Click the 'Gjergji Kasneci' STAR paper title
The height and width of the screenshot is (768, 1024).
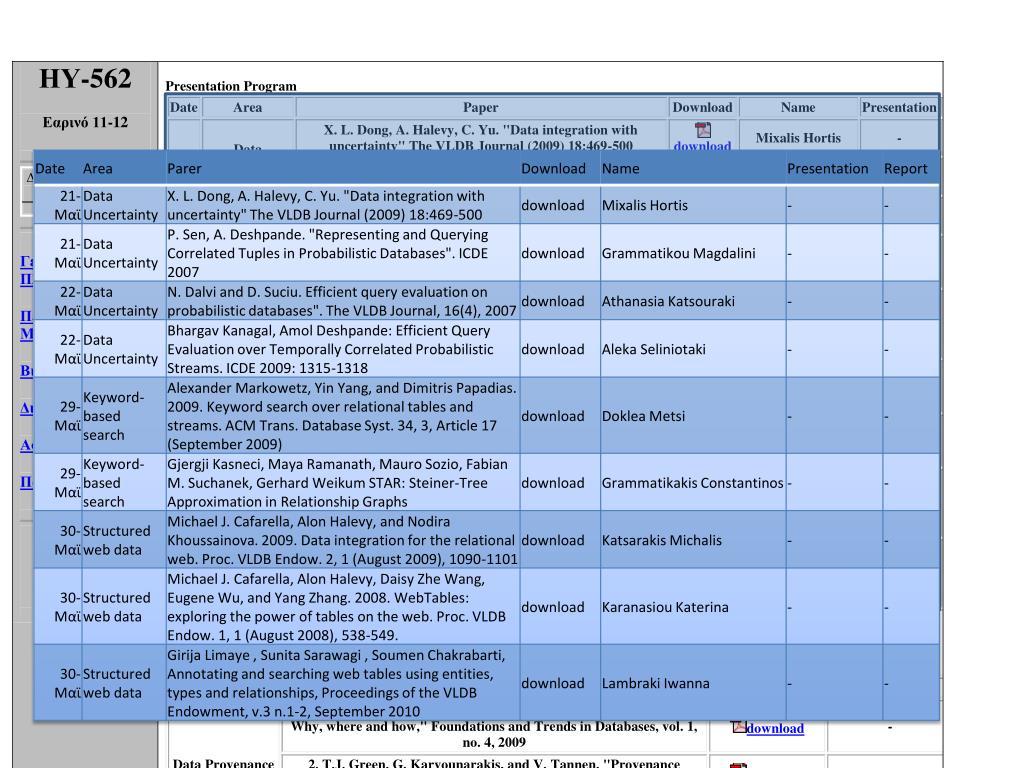pos(337,483)
